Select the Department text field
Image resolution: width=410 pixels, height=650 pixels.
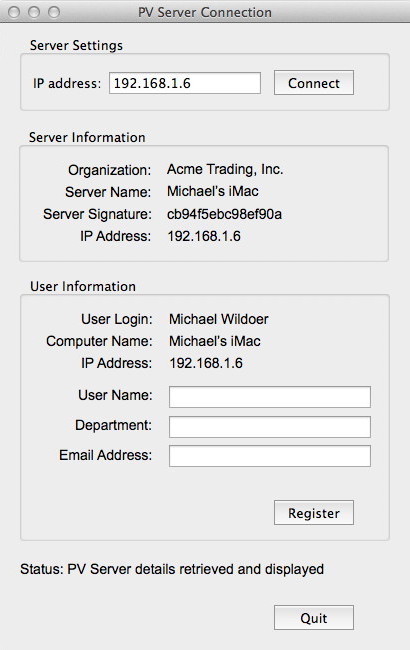point(270,427)
